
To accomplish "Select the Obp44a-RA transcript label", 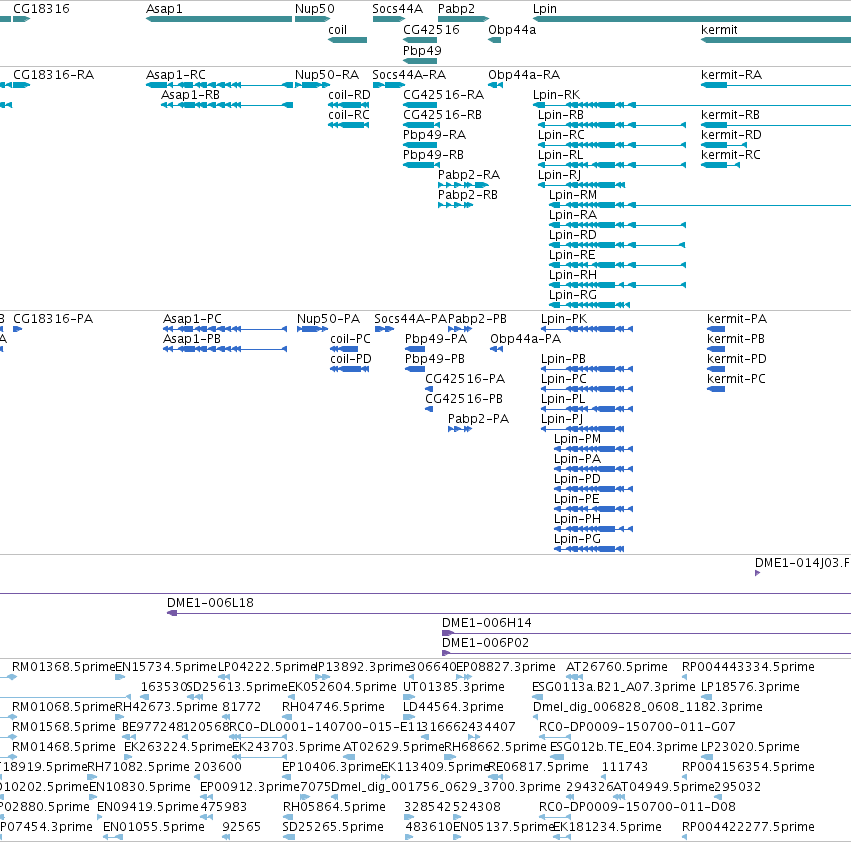I will 524,75.
